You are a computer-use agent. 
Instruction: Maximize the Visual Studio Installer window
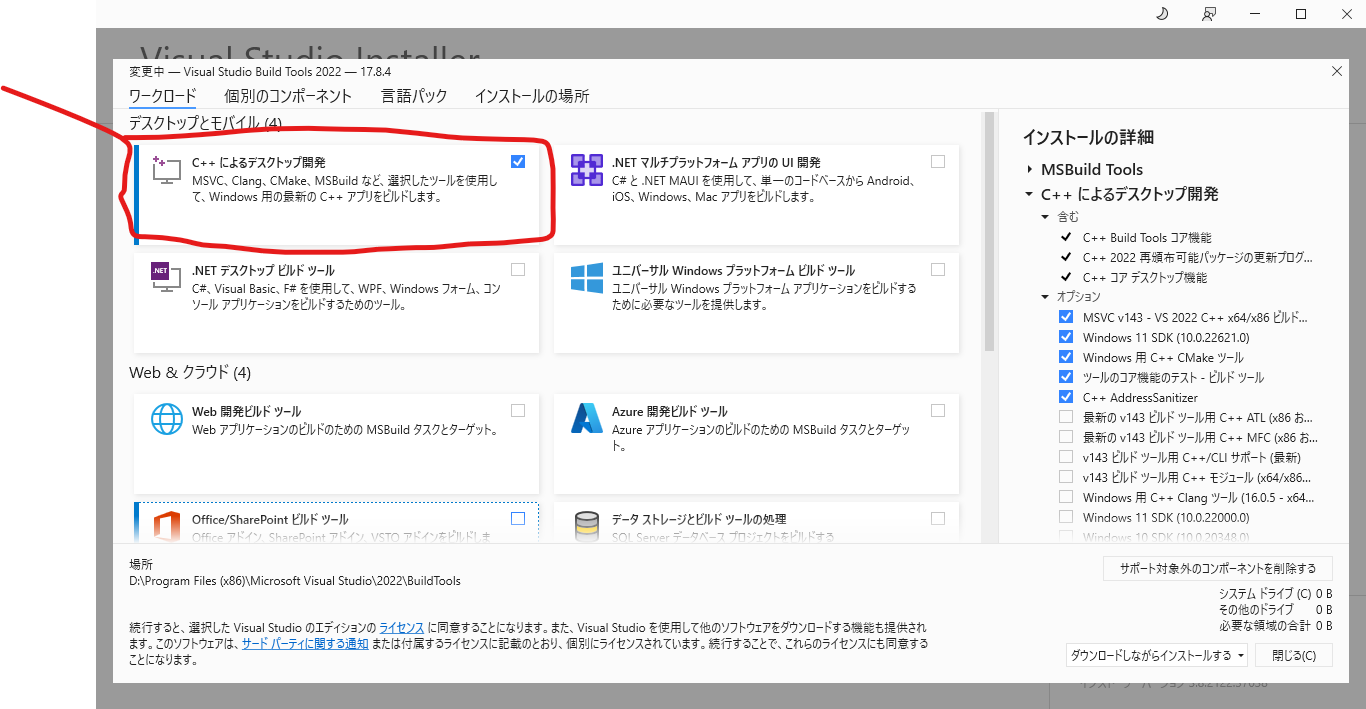[x=1301, y=14]
